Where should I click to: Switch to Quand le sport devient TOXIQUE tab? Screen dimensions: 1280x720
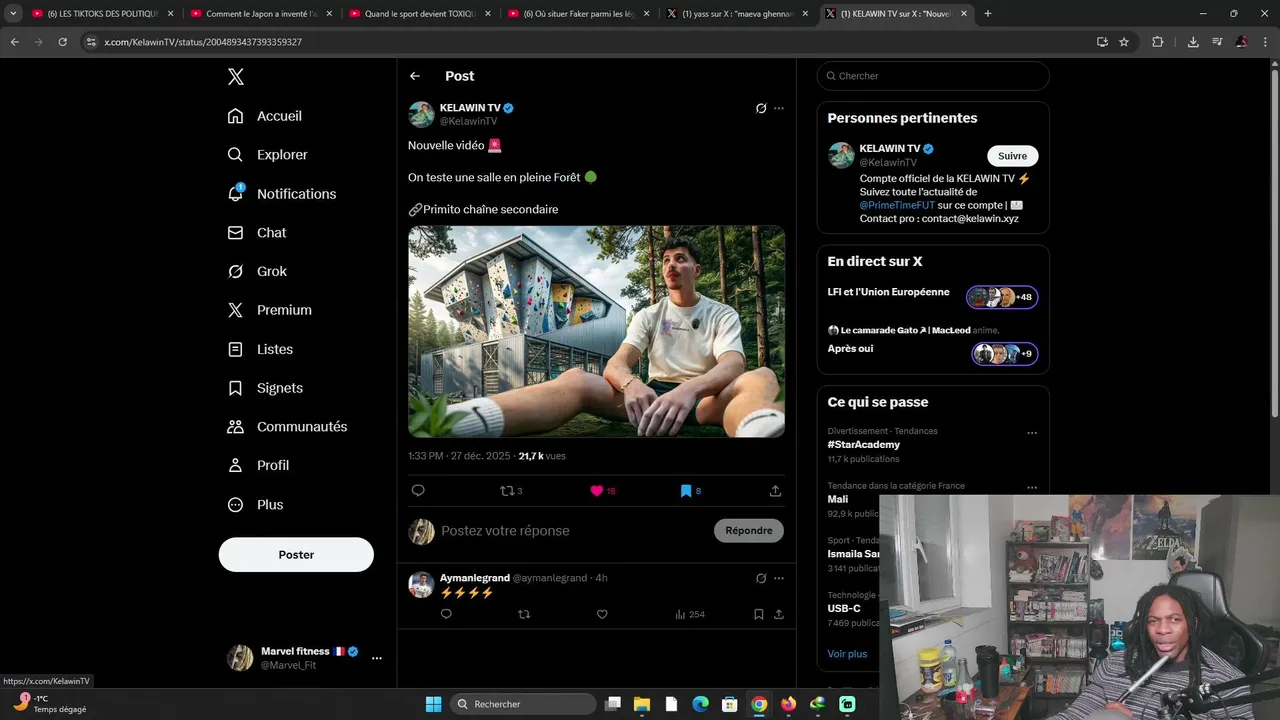click(x=419, y=14)
